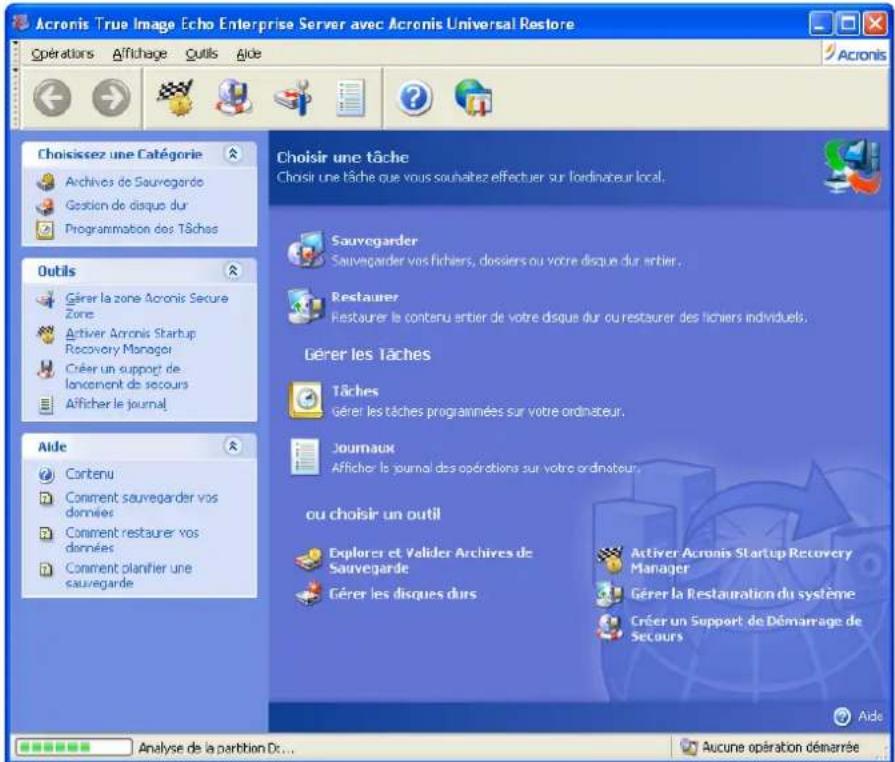Click the checkered flag Startup Recovery toolbar icon
This screenshot has height=762, width=895.
tap(176, 98)
